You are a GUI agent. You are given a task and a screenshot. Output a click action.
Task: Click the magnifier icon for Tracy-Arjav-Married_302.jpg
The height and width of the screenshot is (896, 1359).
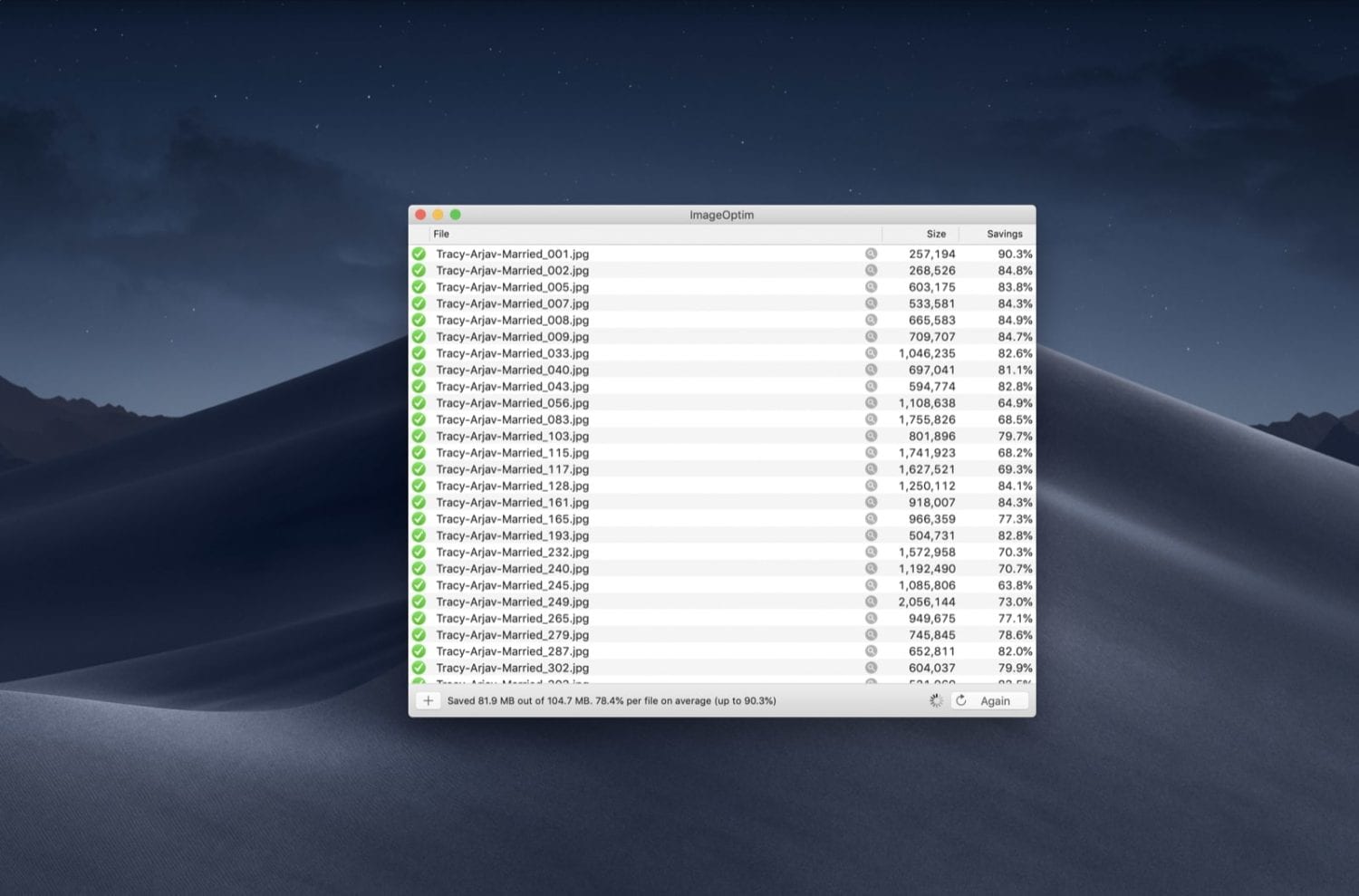point(872,668)
